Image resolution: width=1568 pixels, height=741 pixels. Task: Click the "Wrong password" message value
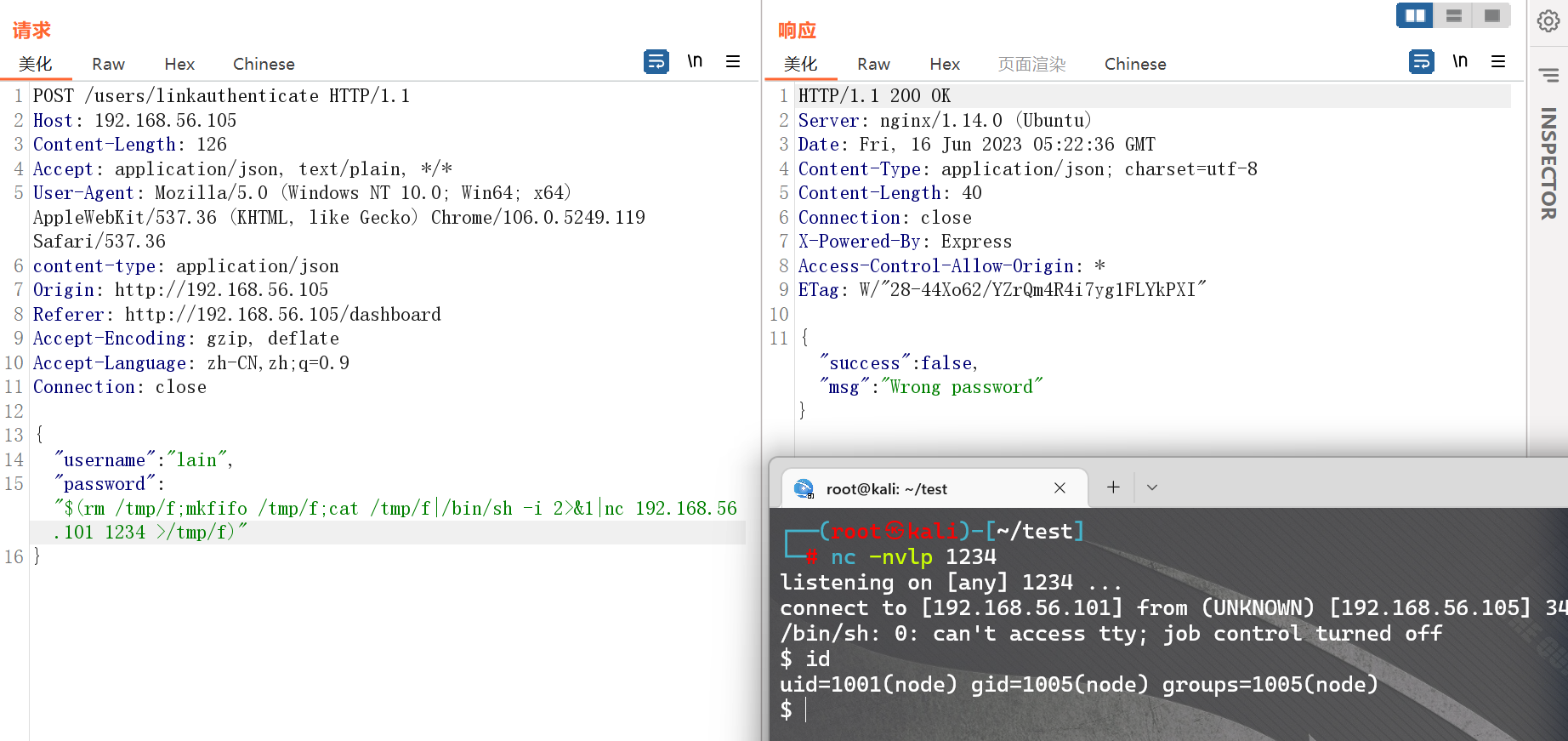click(963, 387)
